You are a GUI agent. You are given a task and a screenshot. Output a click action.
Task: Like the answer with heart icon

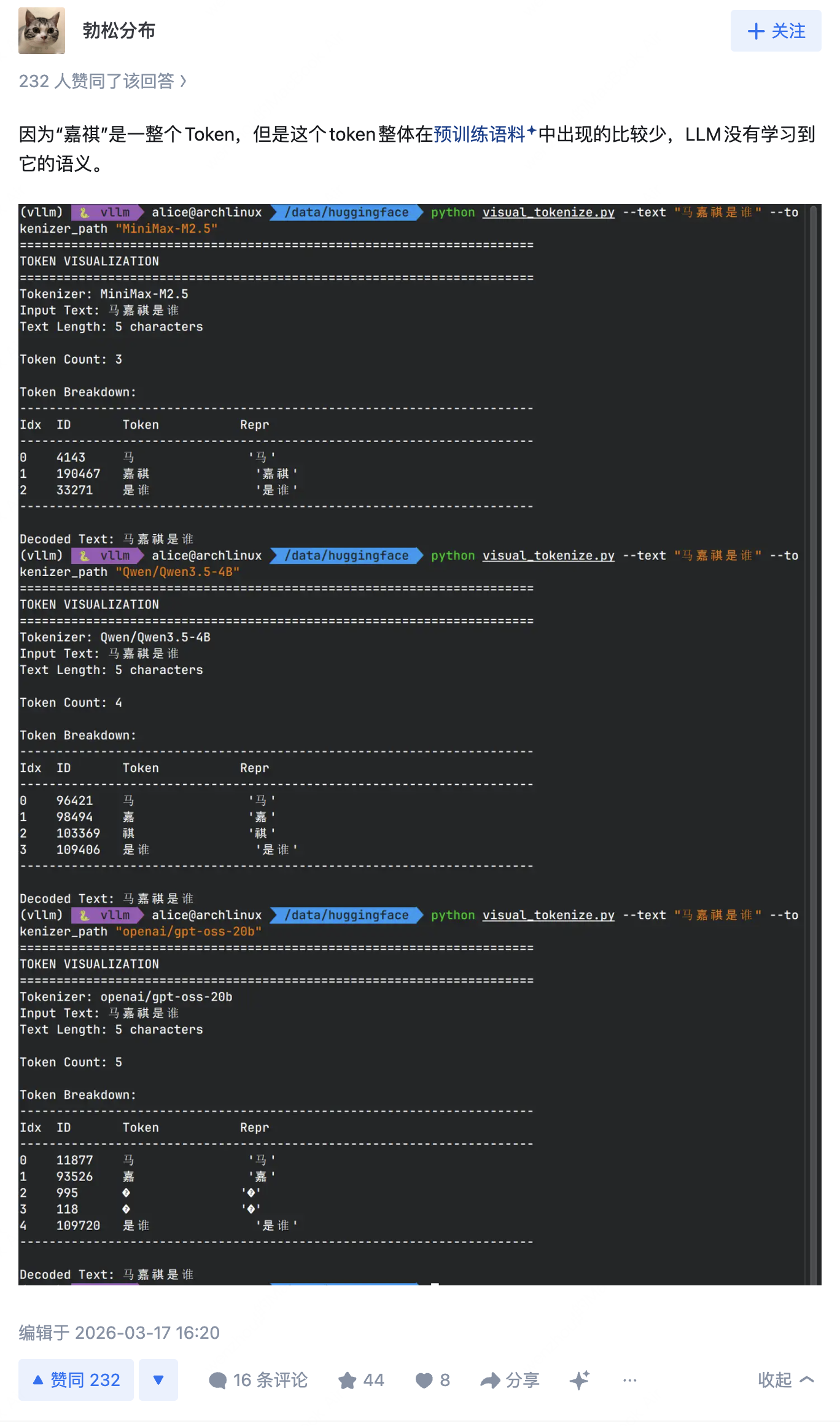tap(424, 1381)
